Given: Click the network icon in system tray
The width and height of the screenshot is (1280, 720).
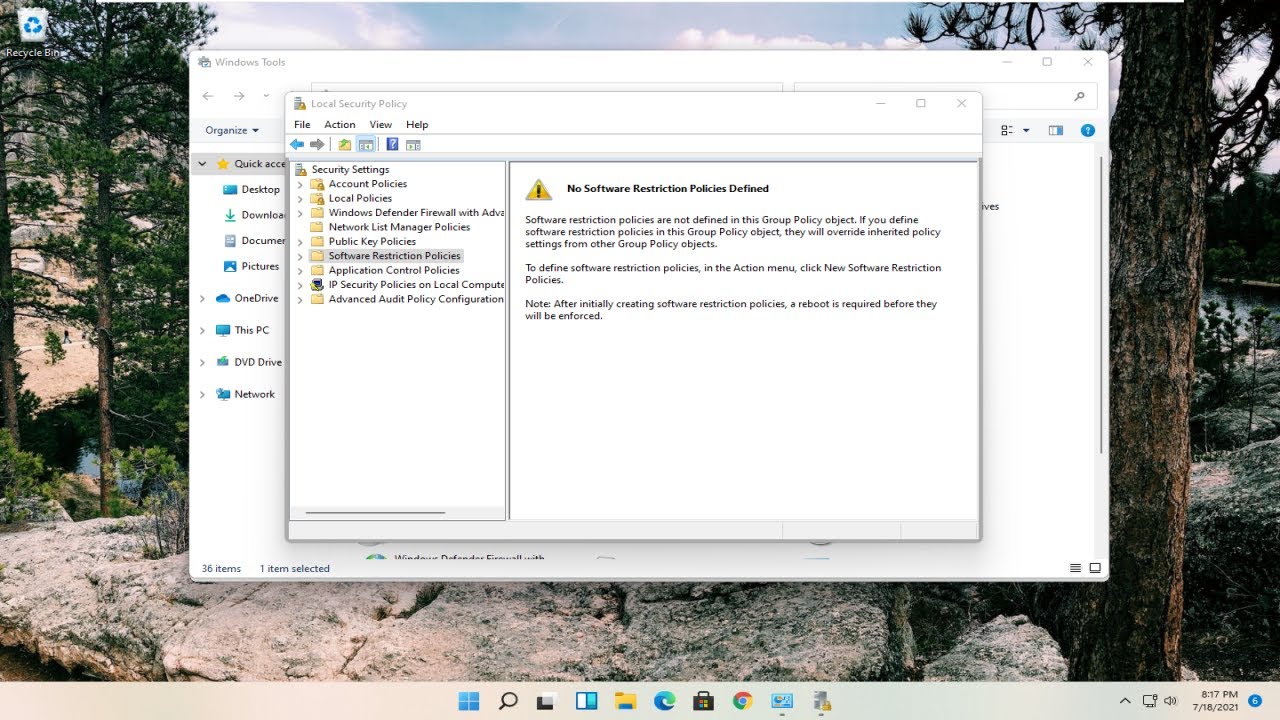Looking at the screenshot, I should click(1150, 701).
